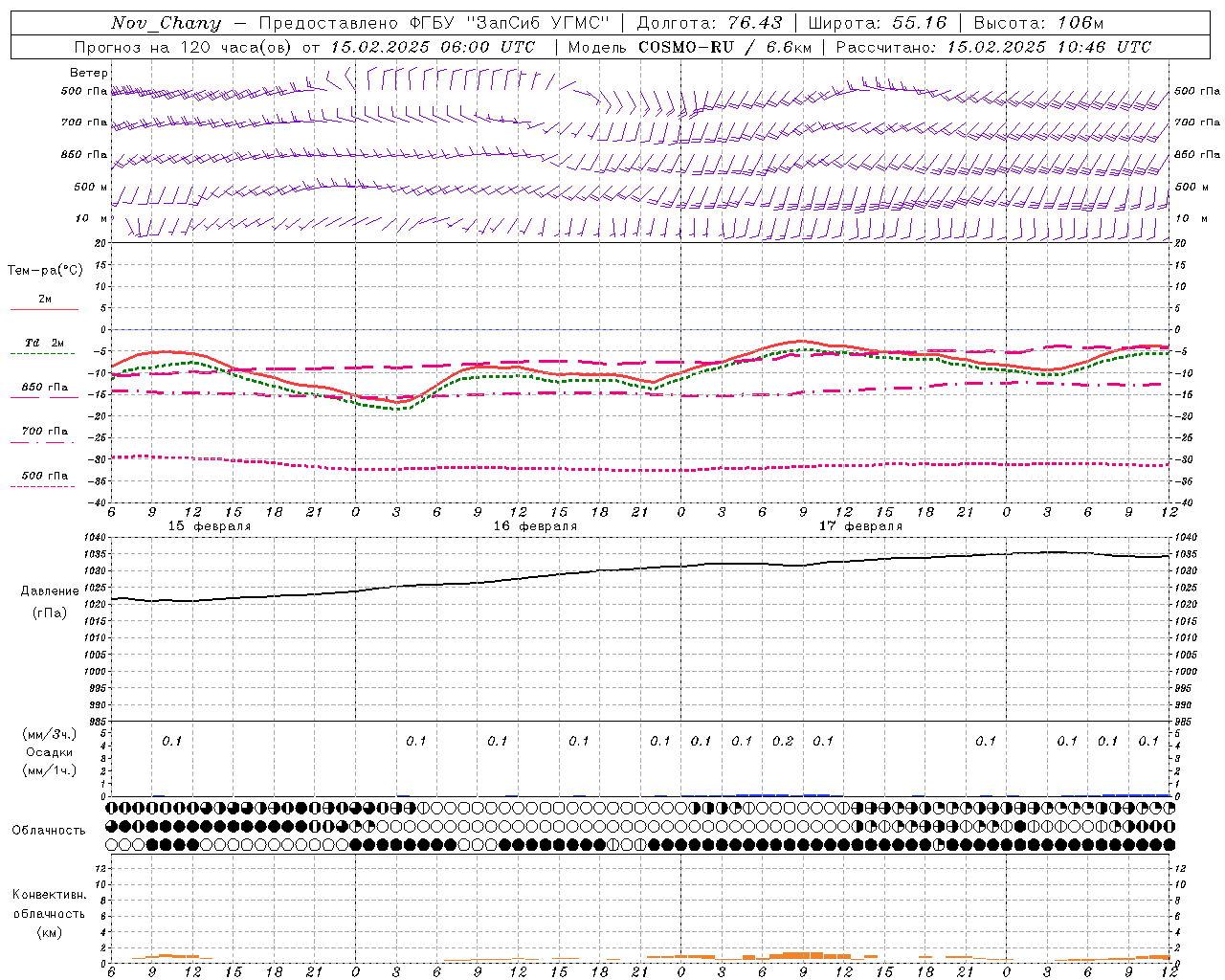Click the model name COSMO-RU / 6.6км

click(724, 47)
